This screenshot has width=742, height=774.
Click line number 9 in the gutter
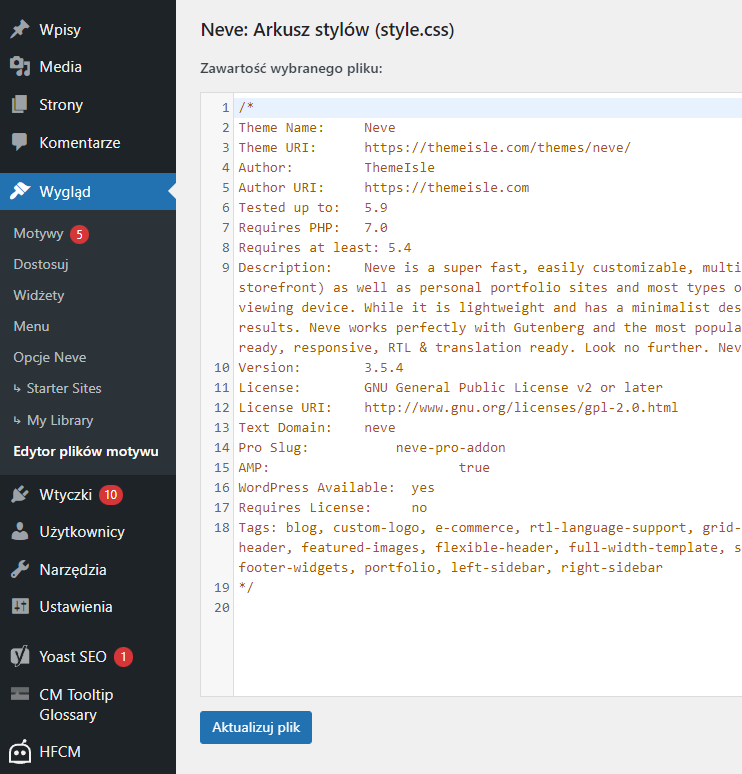coord(226,267)
